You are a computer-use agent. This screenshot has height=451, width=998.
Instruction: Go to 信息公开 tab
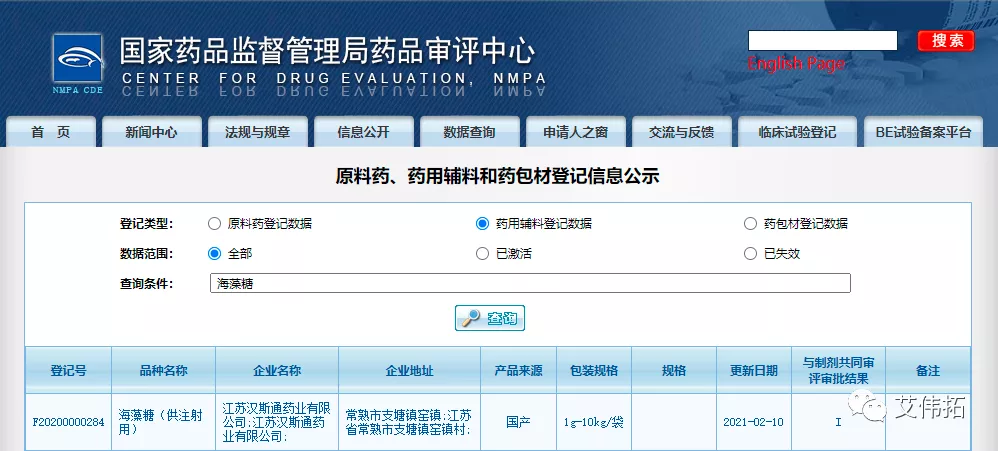pos(363,132)
